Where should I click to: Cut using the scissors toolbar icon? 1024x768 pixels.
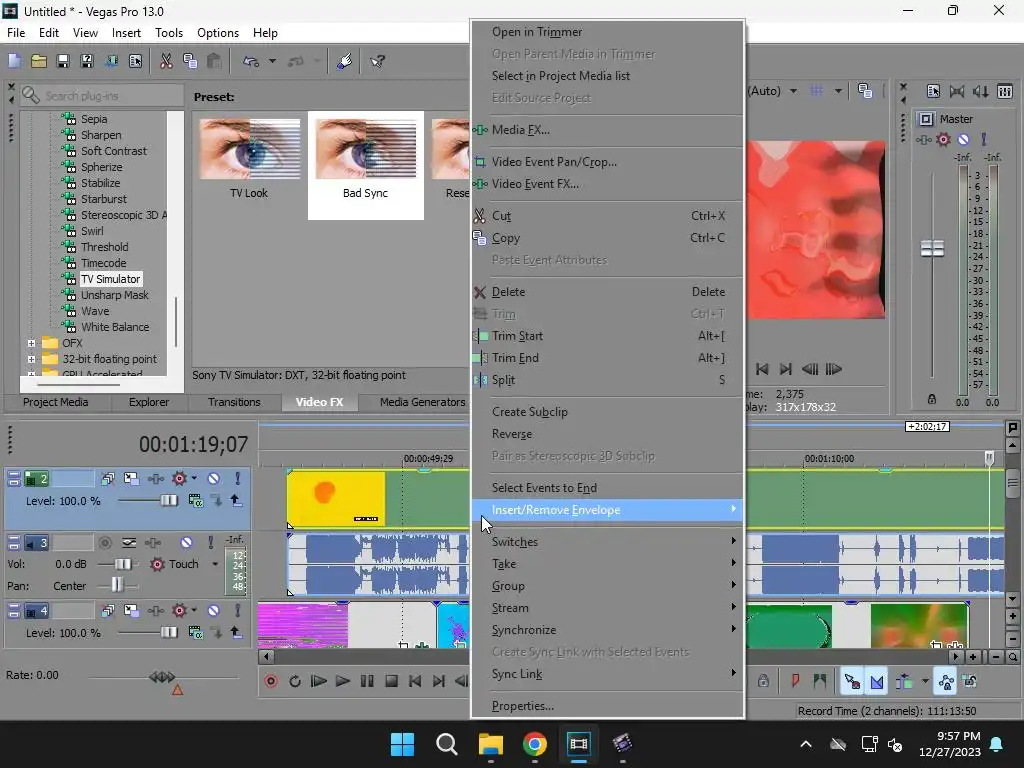(166, 61)
